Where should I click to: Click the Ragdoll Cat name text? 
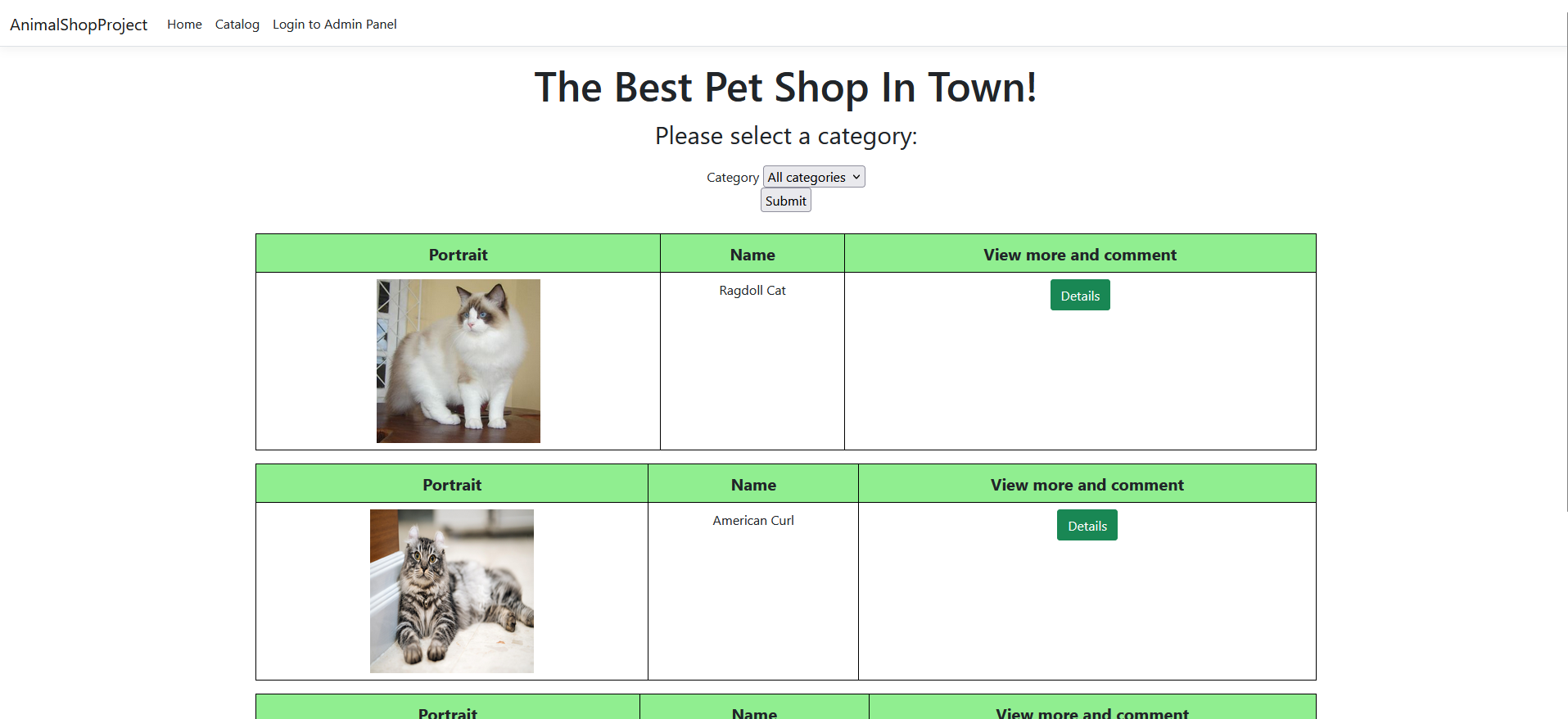pyautogui.click(x=751, y=290)
